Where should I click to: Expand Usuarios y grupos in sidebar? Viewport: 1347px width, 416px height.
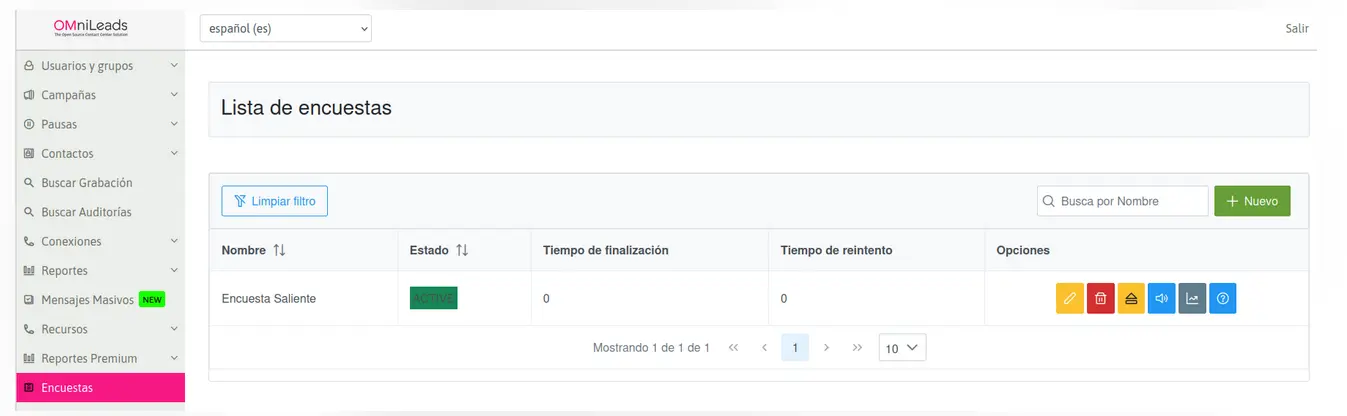coord(100,66)
